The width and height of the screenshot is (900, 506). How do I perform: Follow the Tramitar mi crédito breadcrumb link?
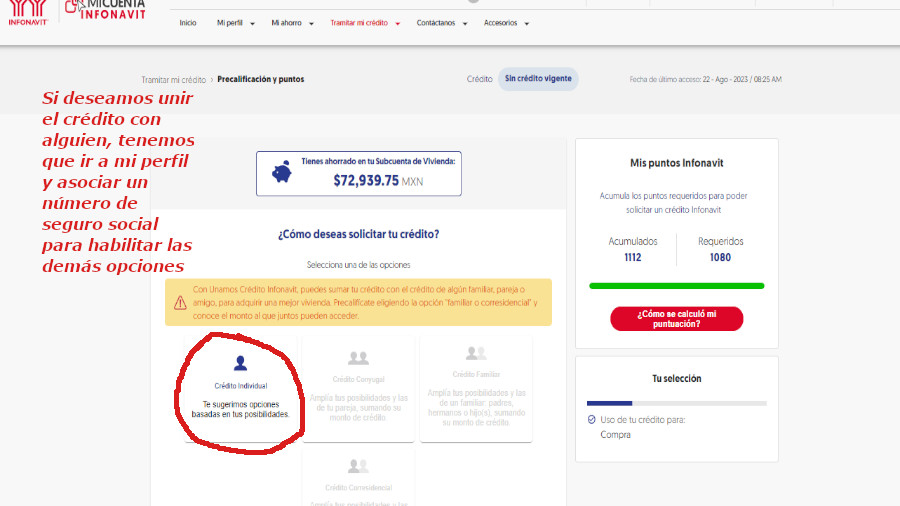[x=173, y=80]
